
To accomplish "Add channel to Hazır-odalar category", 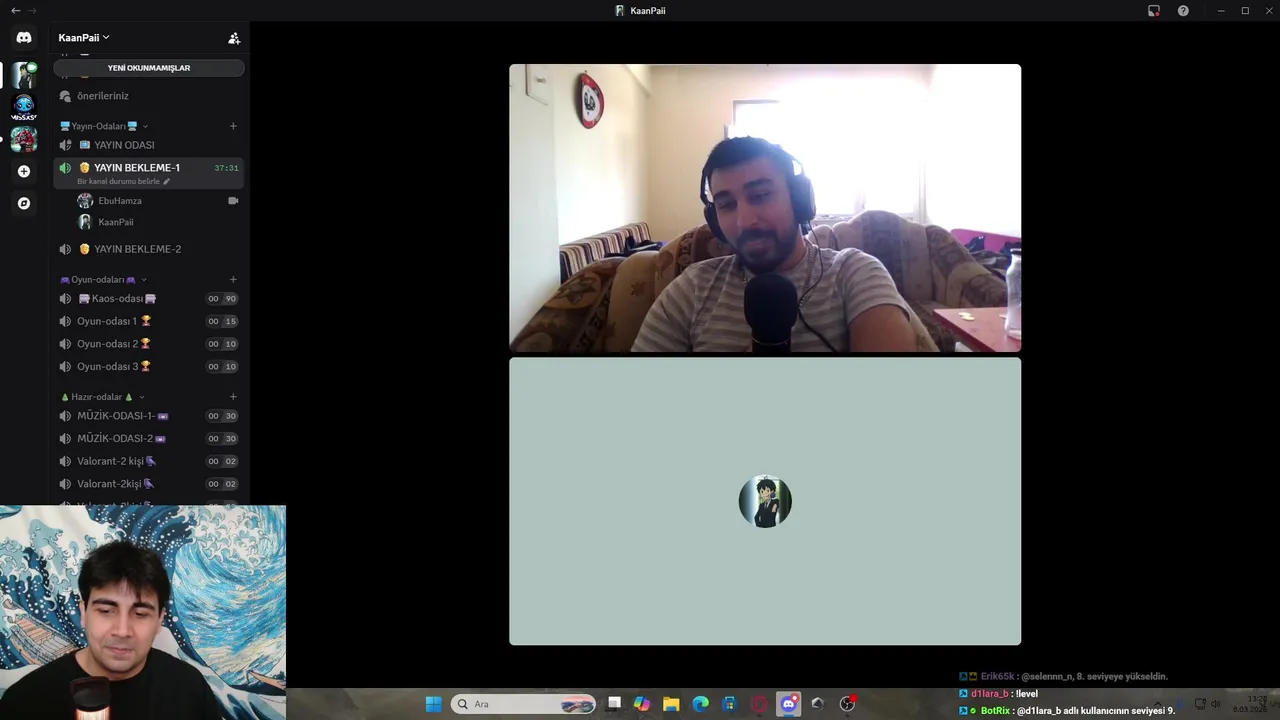I will [x=233, y=396].
